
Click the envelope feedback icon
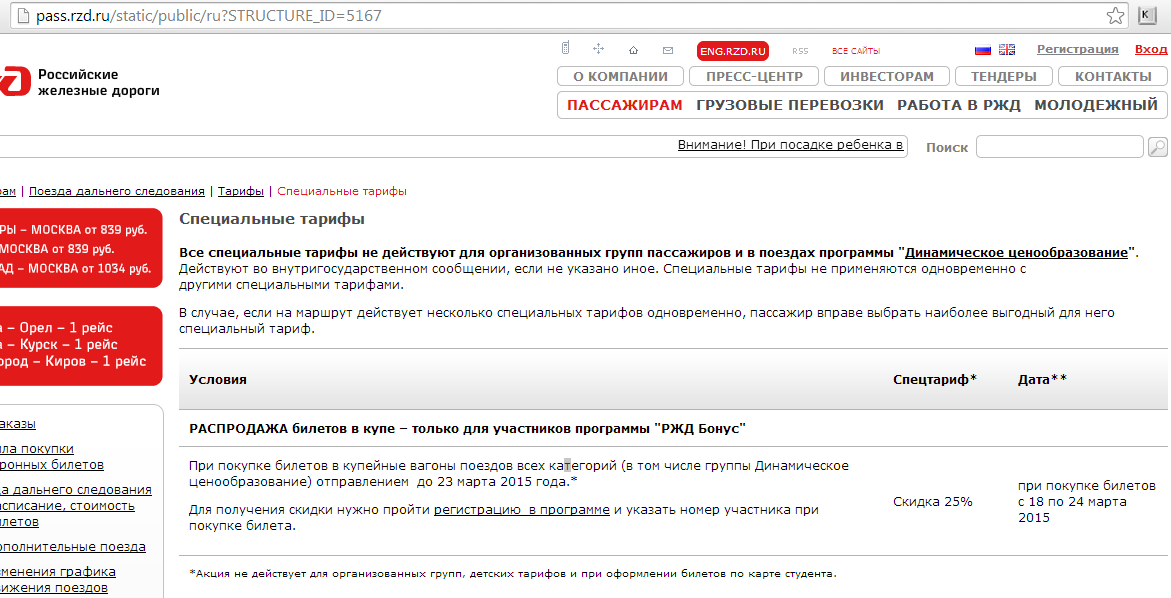tap(667, 50)
